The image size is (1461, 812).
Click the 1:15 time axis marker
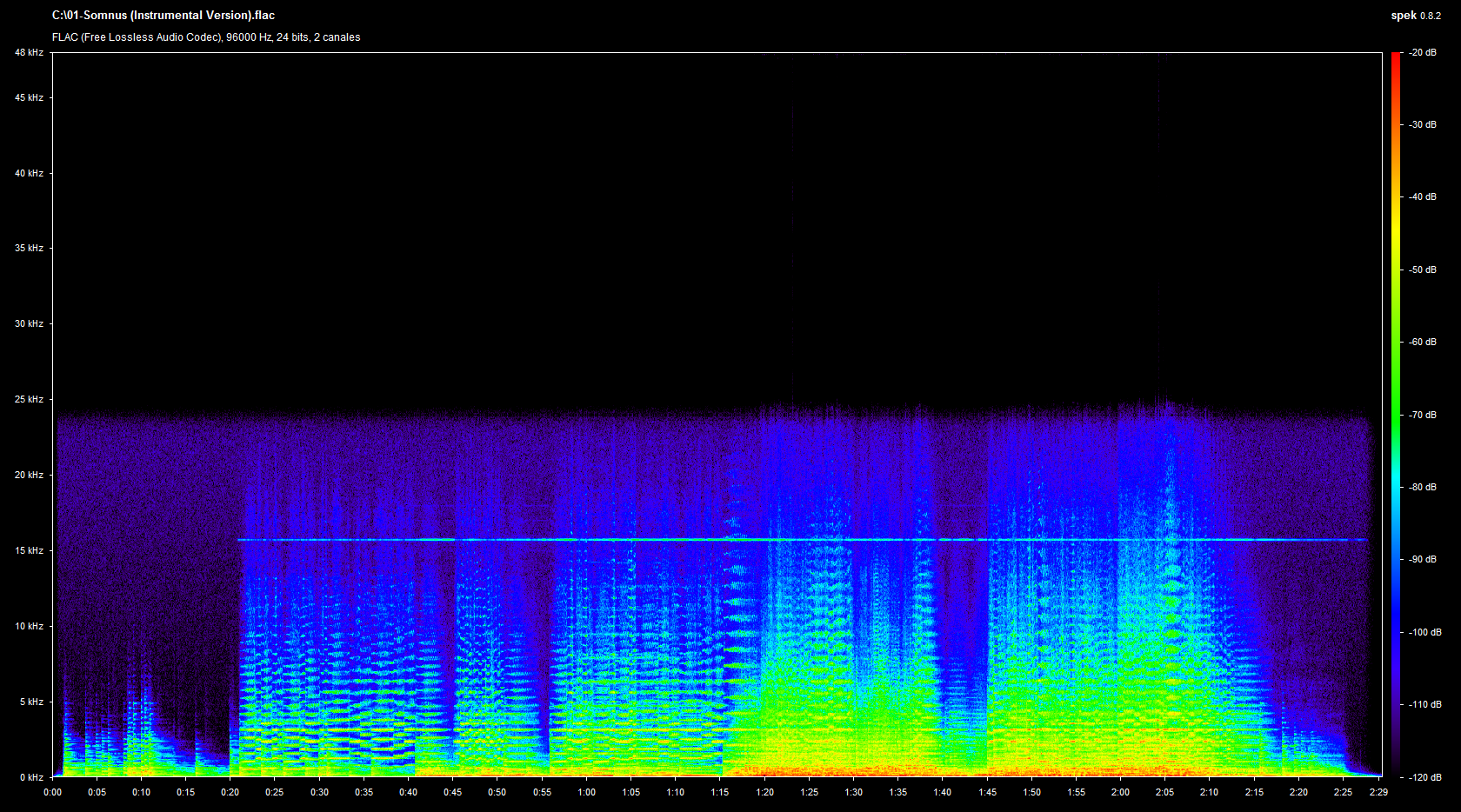tap(719, 792)
